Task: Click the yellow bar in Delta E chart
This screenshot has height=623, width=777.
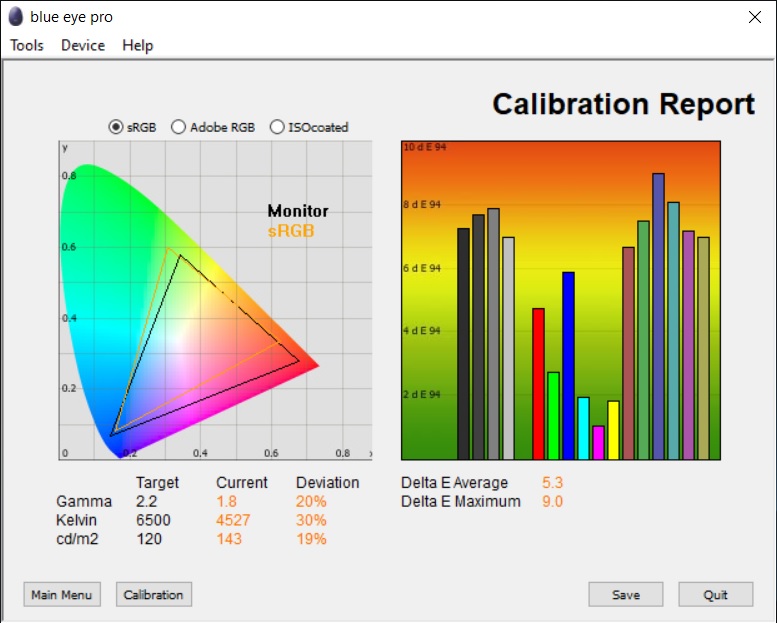Action: [x=613, y=430]
